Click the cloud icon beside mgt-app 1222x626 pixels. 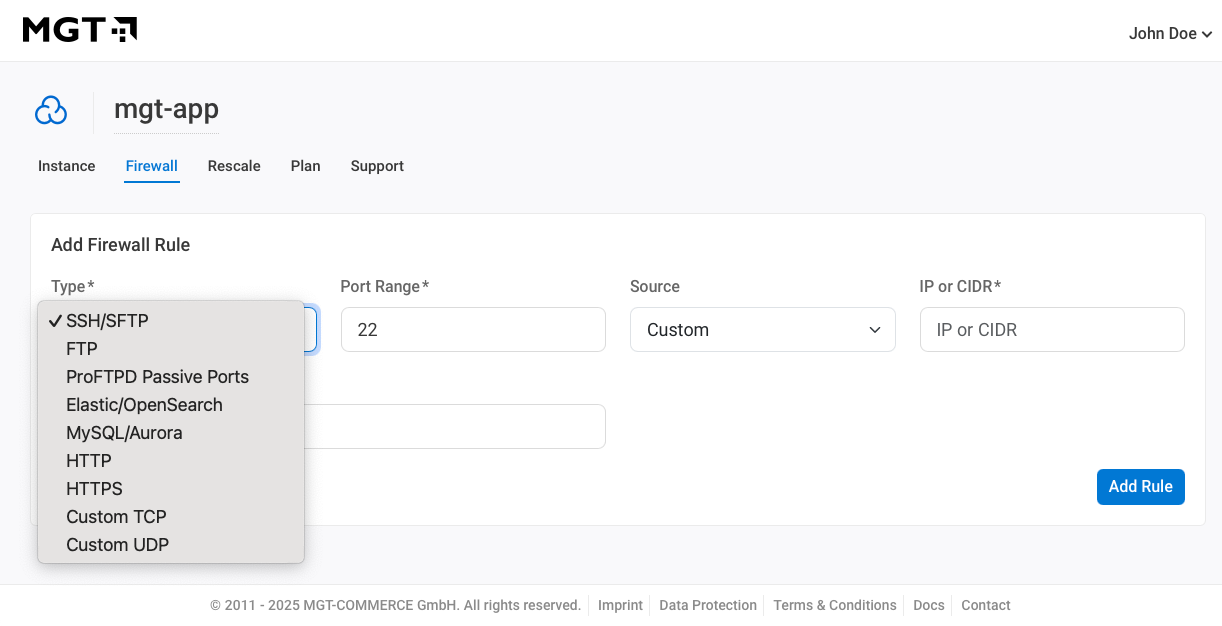click(x=51, y=111)
